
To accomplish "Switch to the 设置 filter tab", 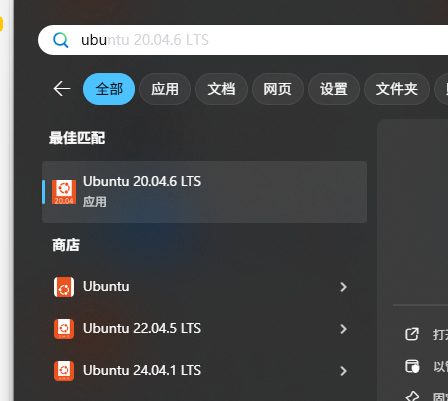I will coord(334,89).
